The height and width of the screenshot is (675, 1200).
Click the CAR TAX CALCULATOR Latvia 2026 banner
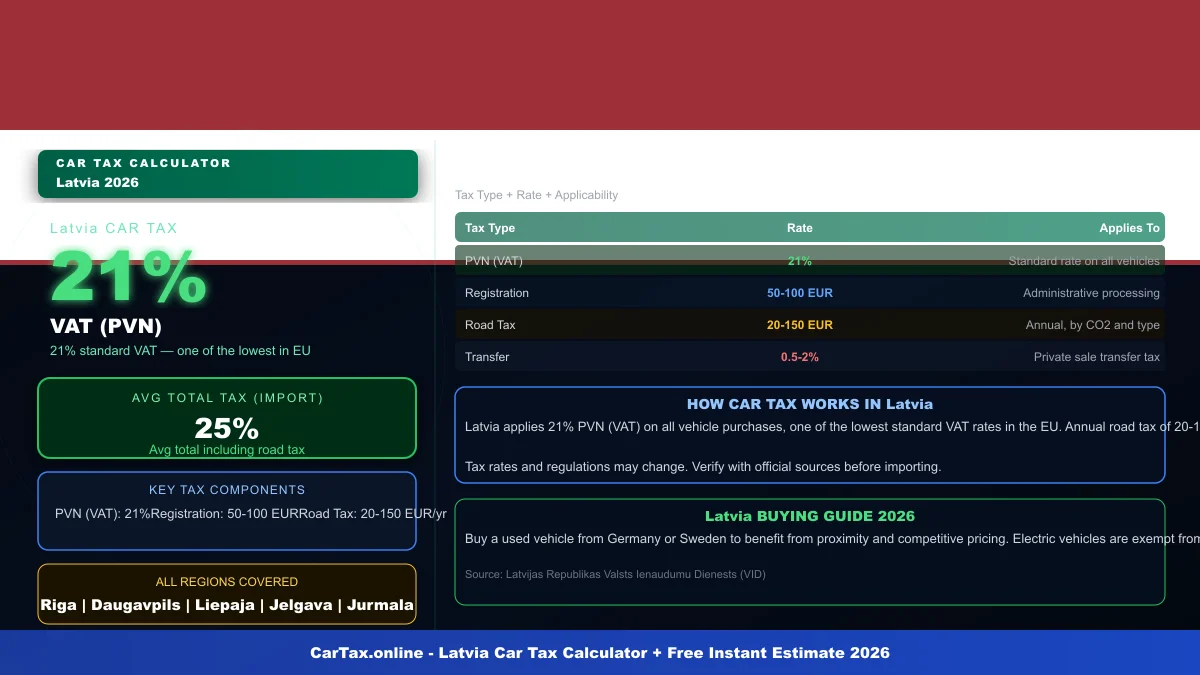tap(228, 174)
